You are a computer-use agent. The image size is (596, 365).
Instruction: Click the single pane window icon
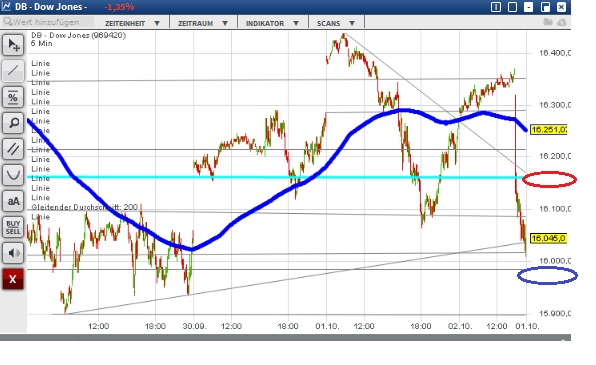pos(512,7)
